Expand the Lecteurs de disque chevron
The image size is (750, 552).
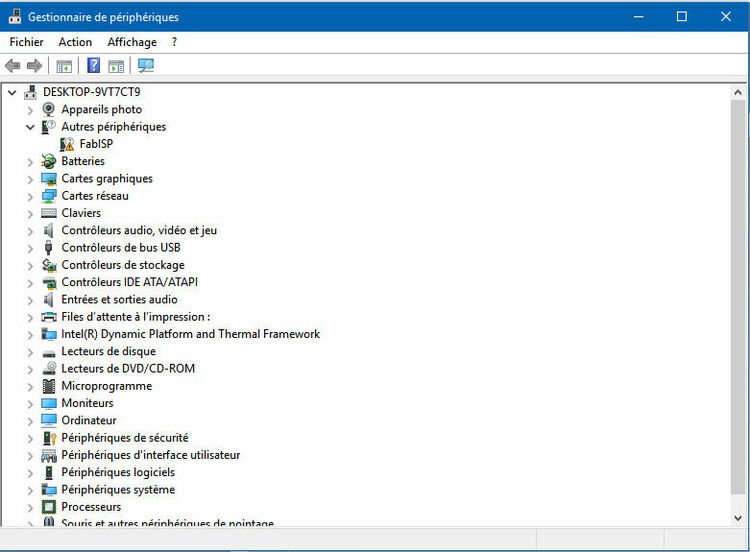(30, 352)
